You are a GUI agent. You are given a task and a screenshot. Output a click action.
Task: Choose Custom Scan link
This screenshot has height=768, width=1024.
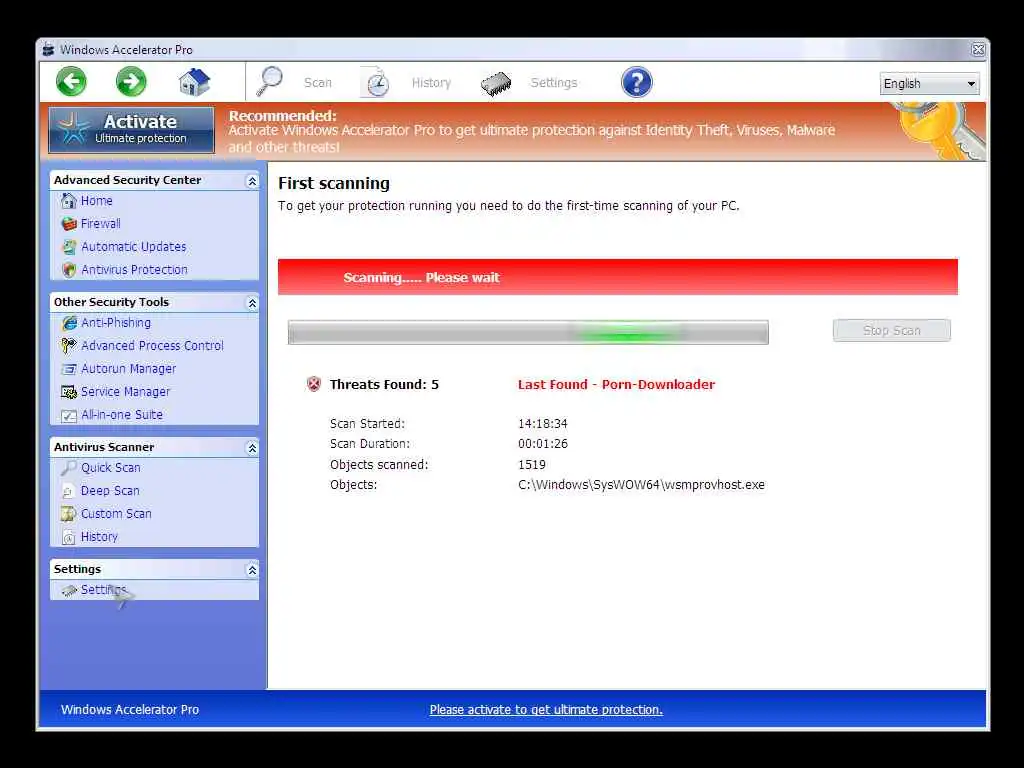coord(116,514)
